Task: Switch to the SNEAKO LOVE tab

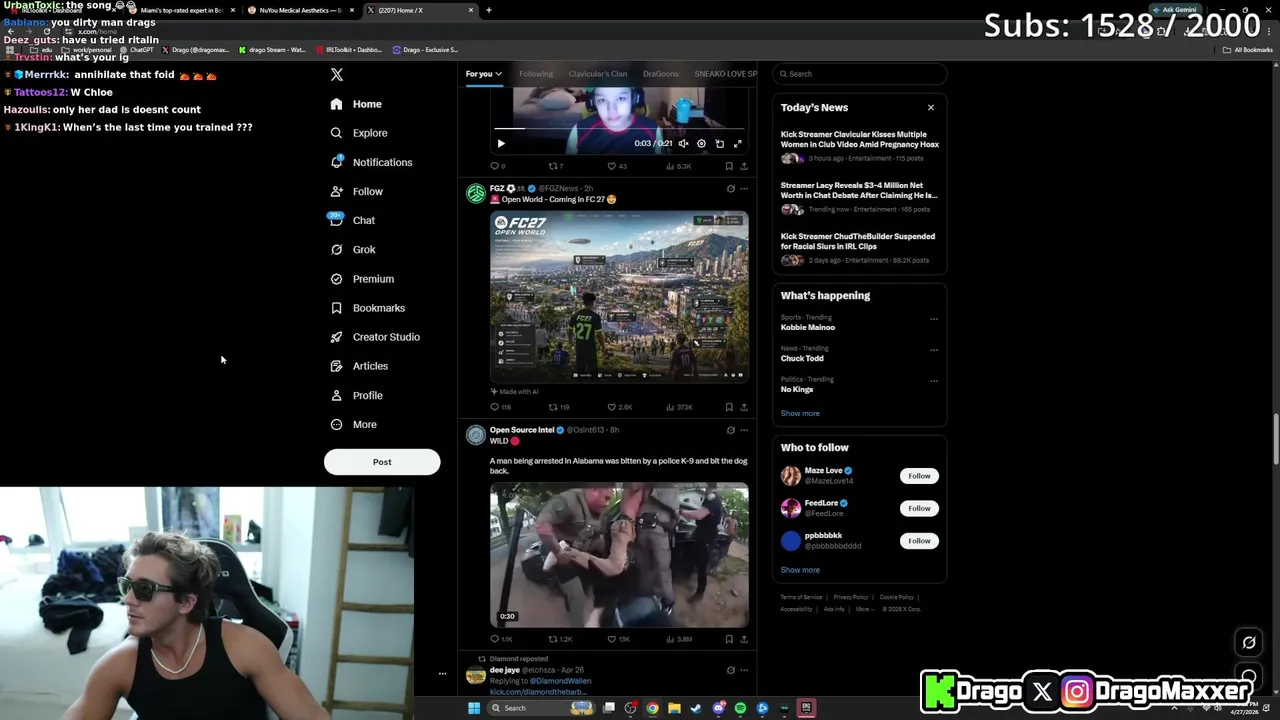Action: click(x=725, y=74)
